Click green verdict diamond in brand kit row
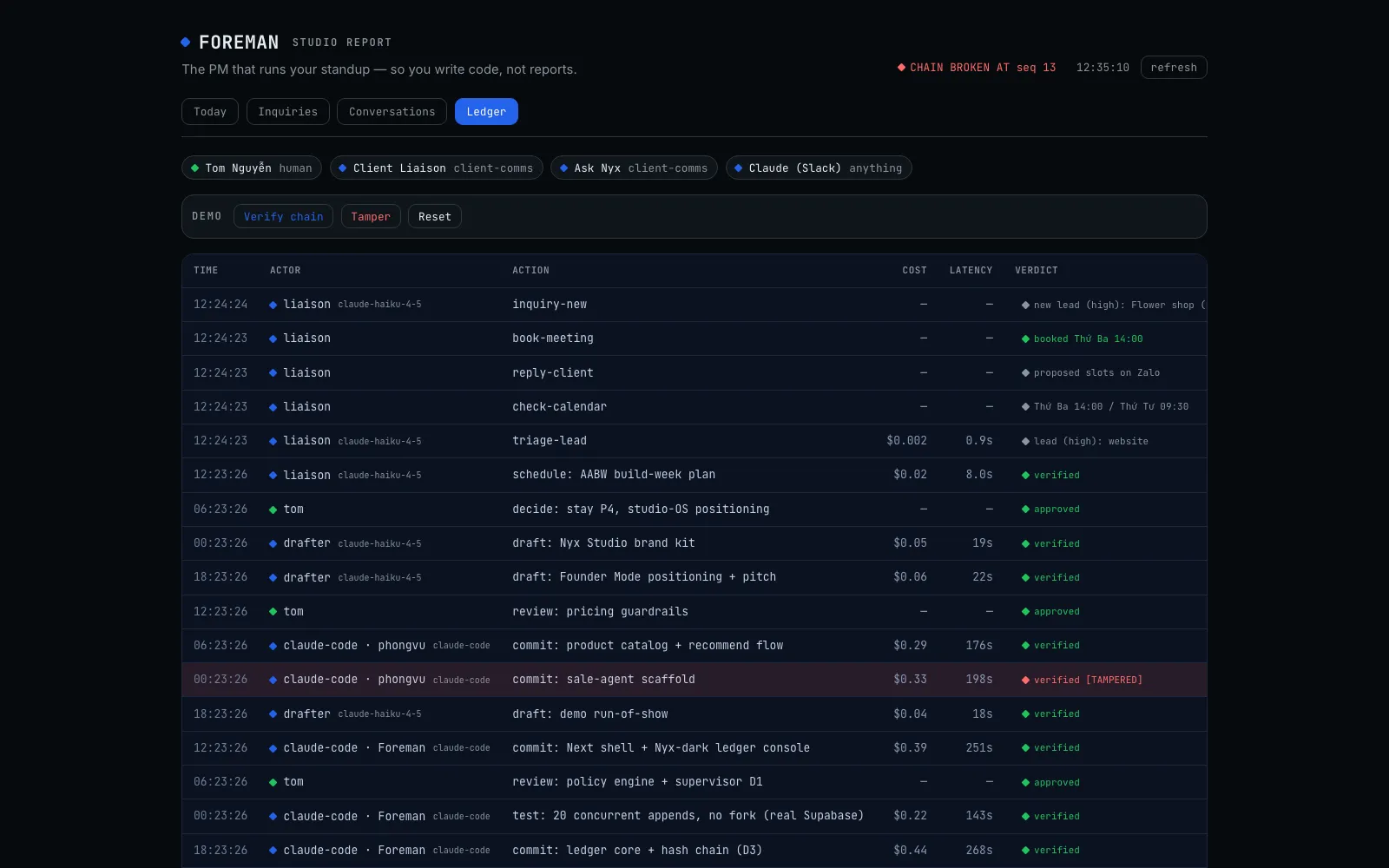This screenshot has width=1389, height=868. [x=1025, y=543]
